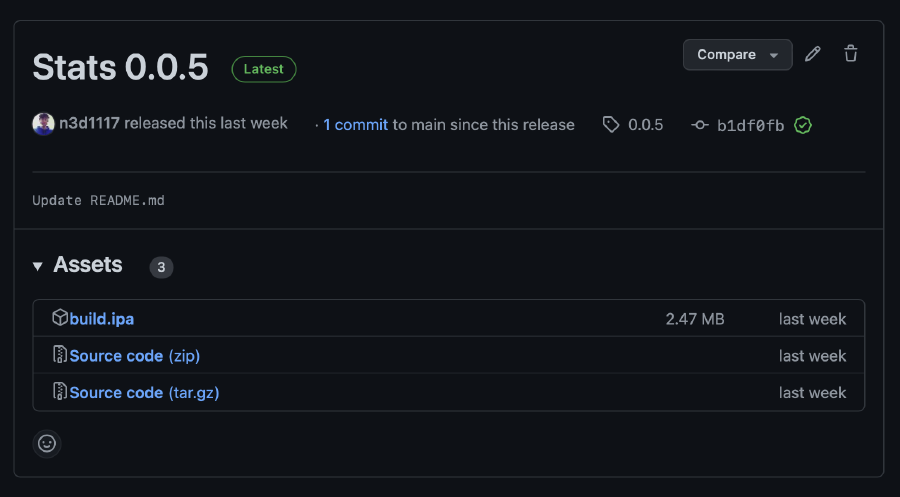Viewport: 900px width, 497px height.
Task: Click the Stats 0.0.5 release title
Action: click(x=120, y=67)
